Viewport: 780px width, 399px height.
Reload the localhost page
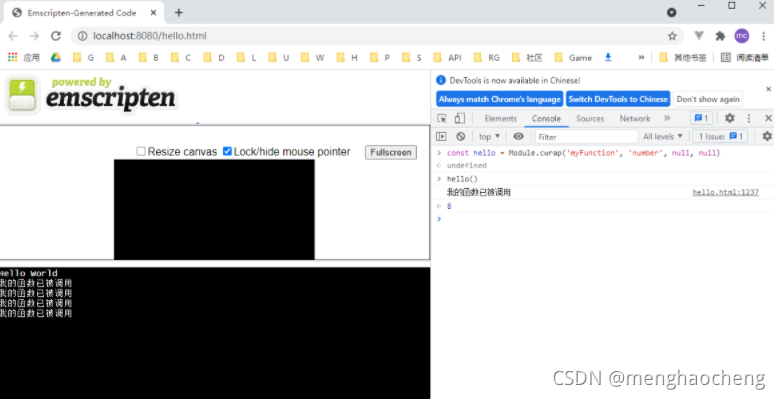pyautogui.click(x=56, y=36)
